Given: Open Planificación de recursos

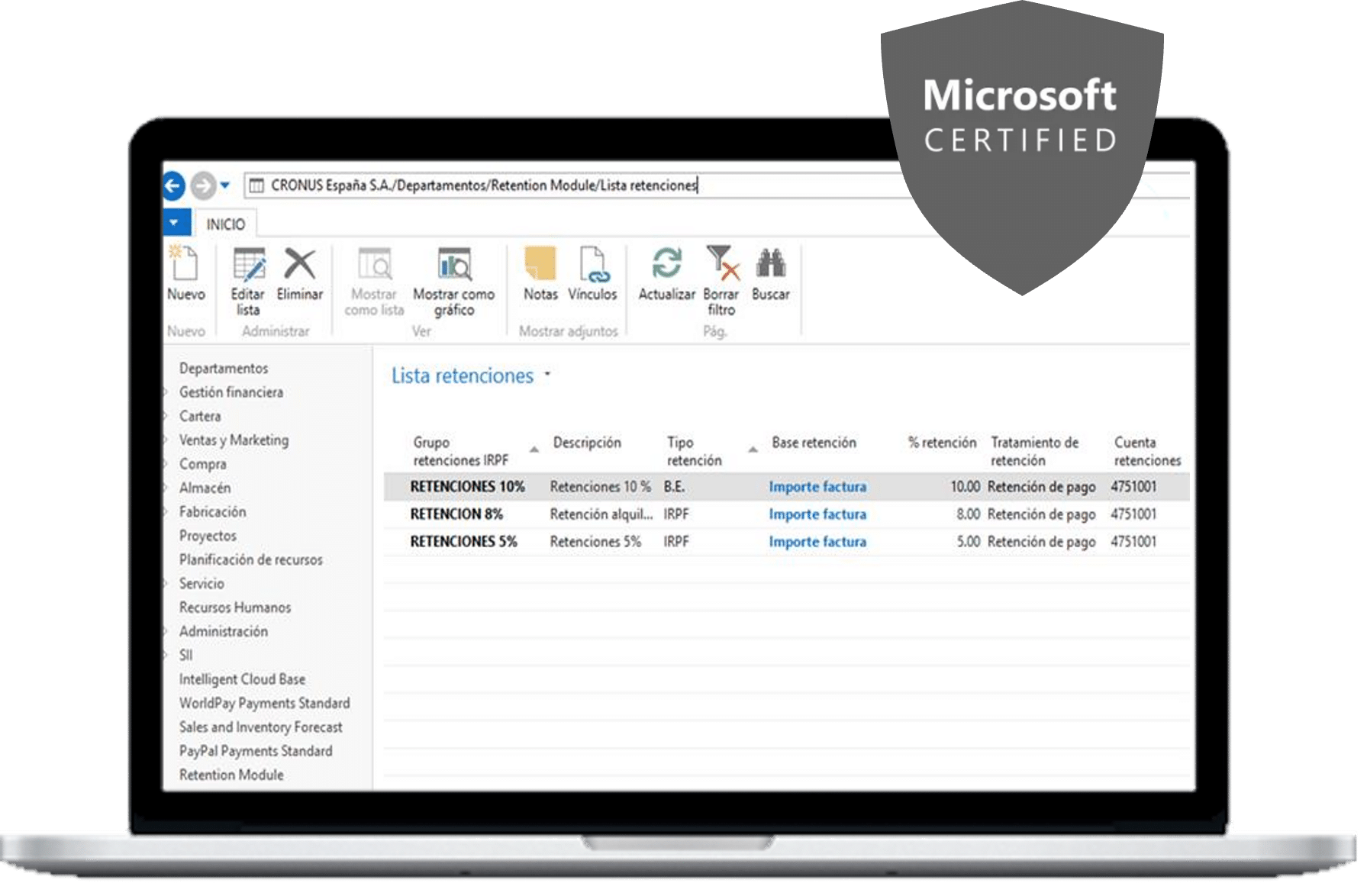Looking at the screenshot, I should tap(251, 559).
